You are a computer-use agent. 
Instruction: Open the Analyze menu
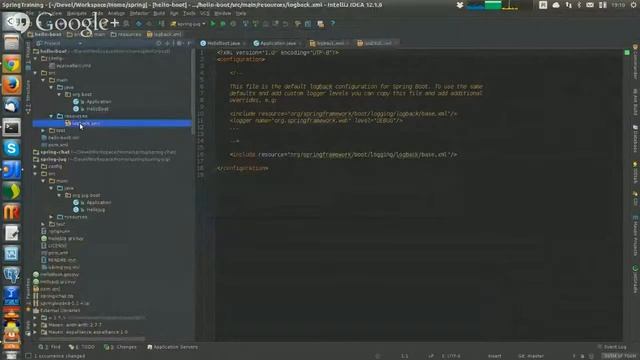coord(116,13)
